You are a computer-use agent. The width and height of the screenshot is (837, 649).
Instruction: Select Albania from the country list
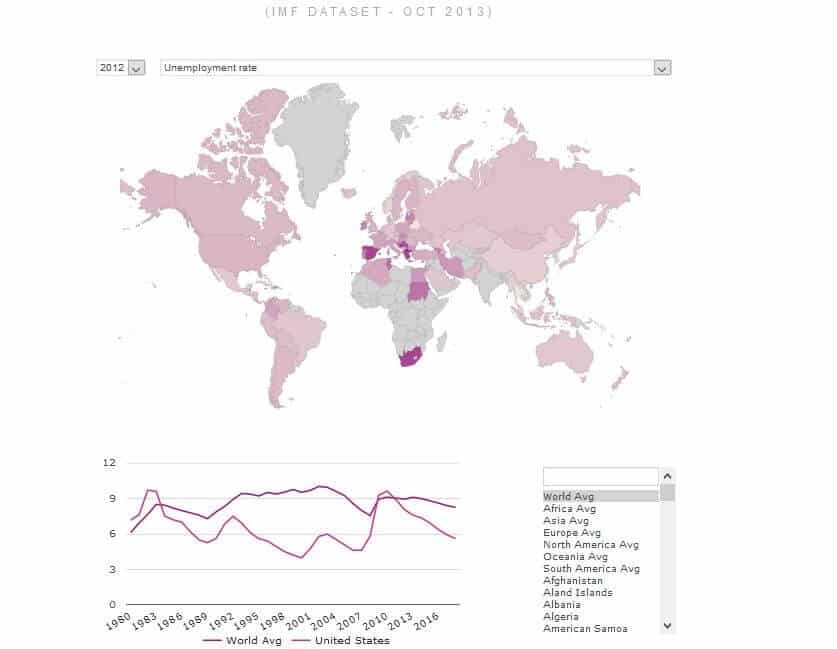pyautogui.click(x=564, y=605)
